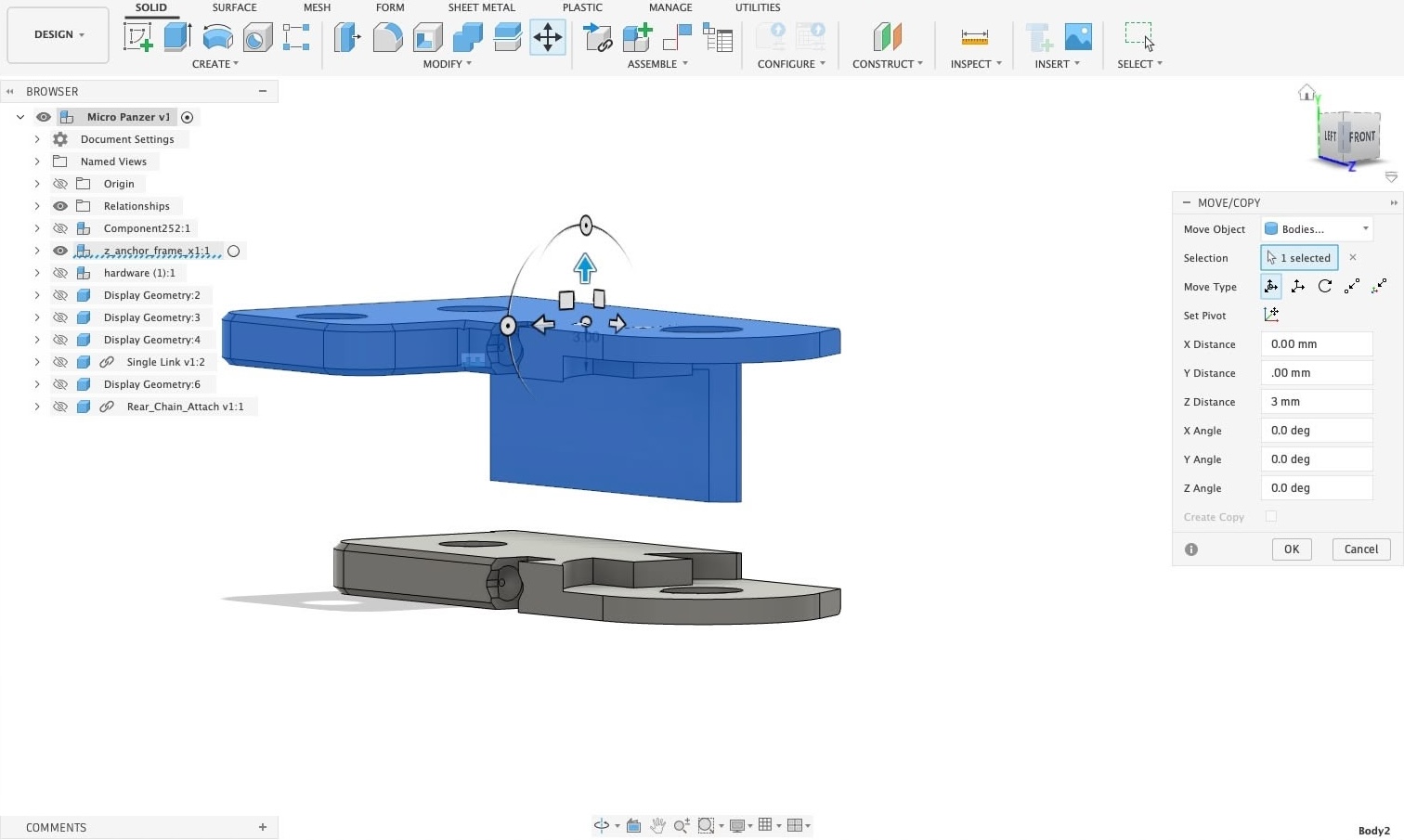Choose the Fillet tool

point(387,37)
